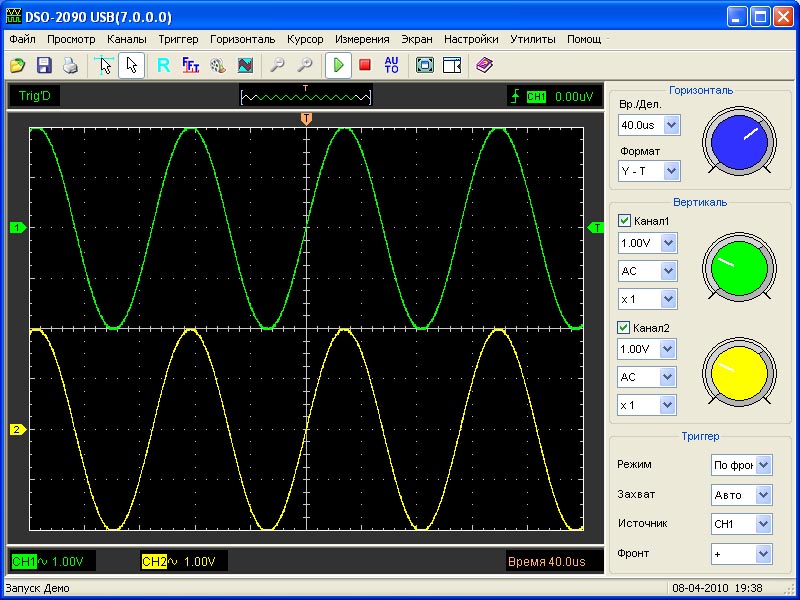Screen dimensions: 800x600
Task: Print using the printer toolbar icon
Action: 70,66
